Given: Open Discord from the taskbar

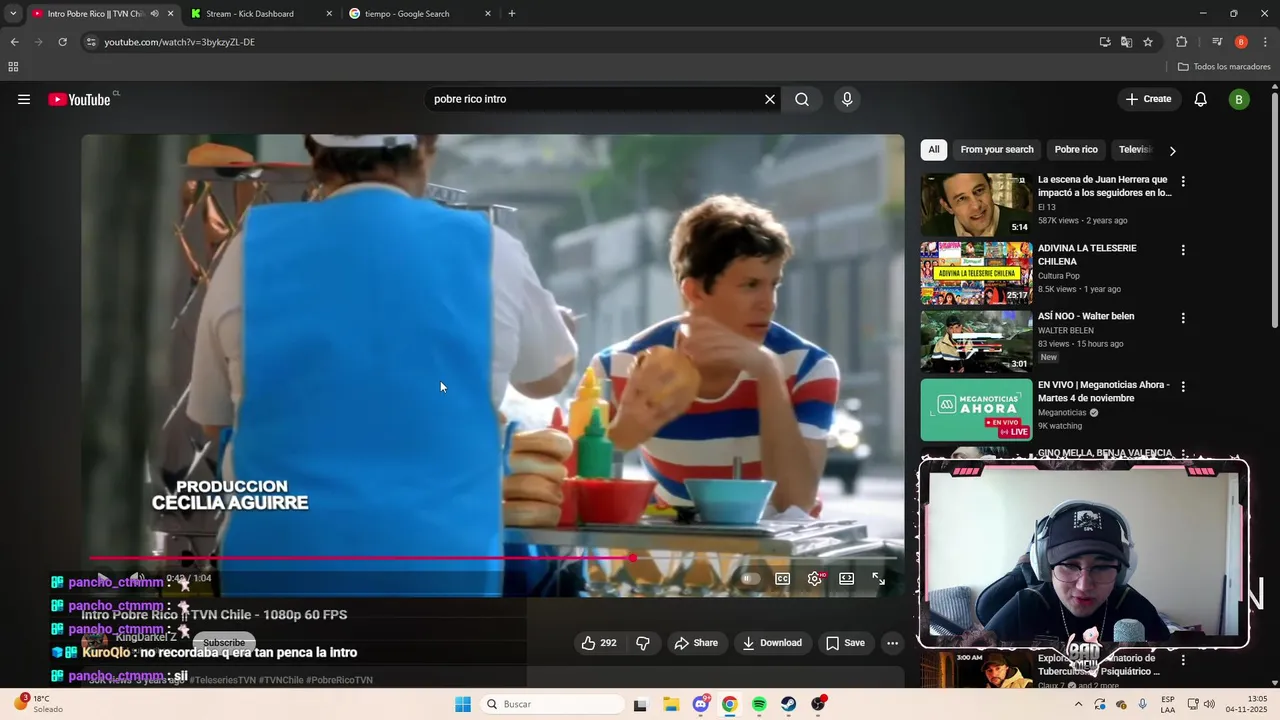Looking at the screenshot, I should click(700, 704).
